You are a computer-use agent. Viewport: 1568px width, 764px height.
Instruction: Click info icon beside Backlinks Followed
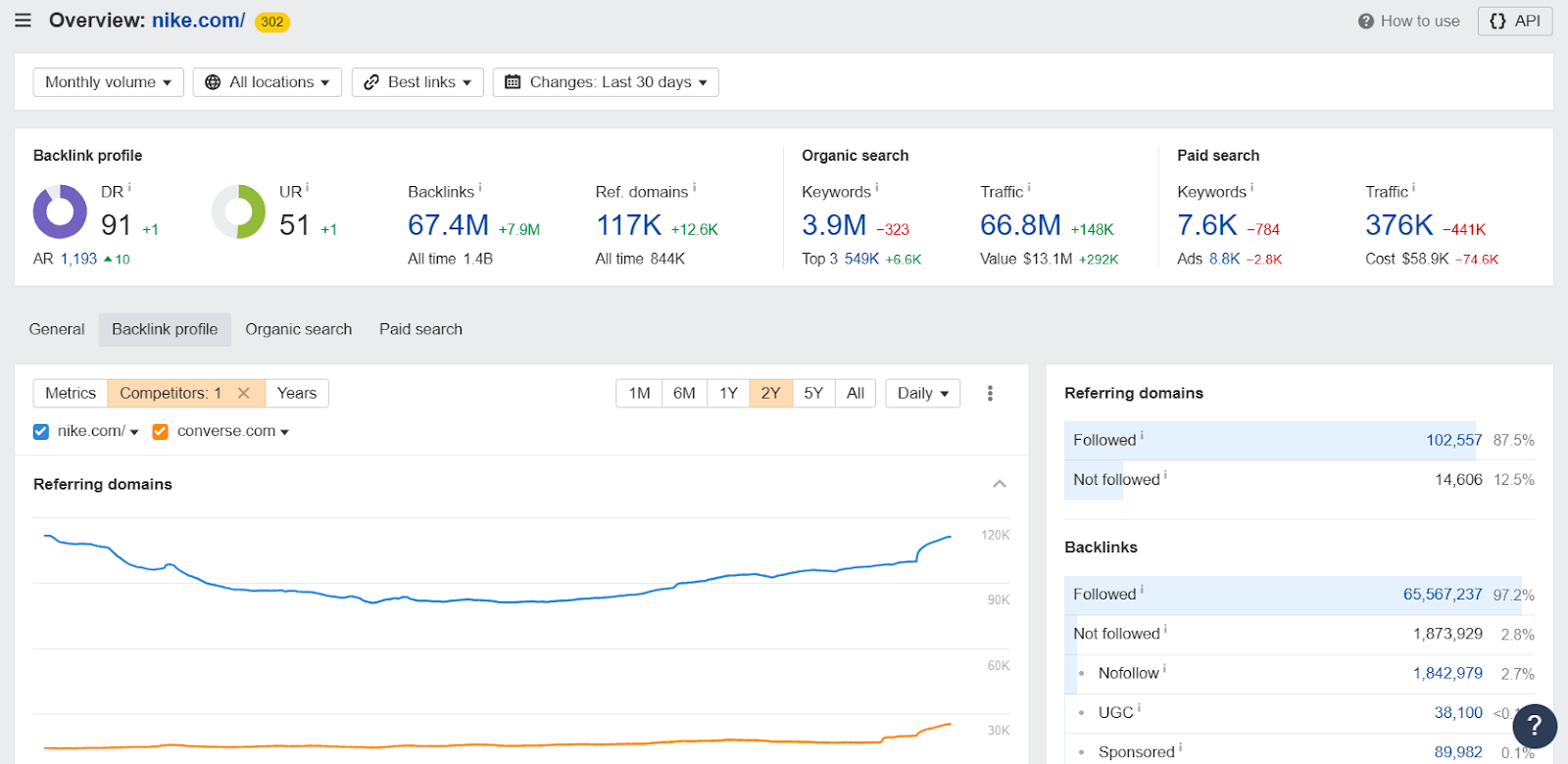pyautogui.click(x=1142, y=590)
